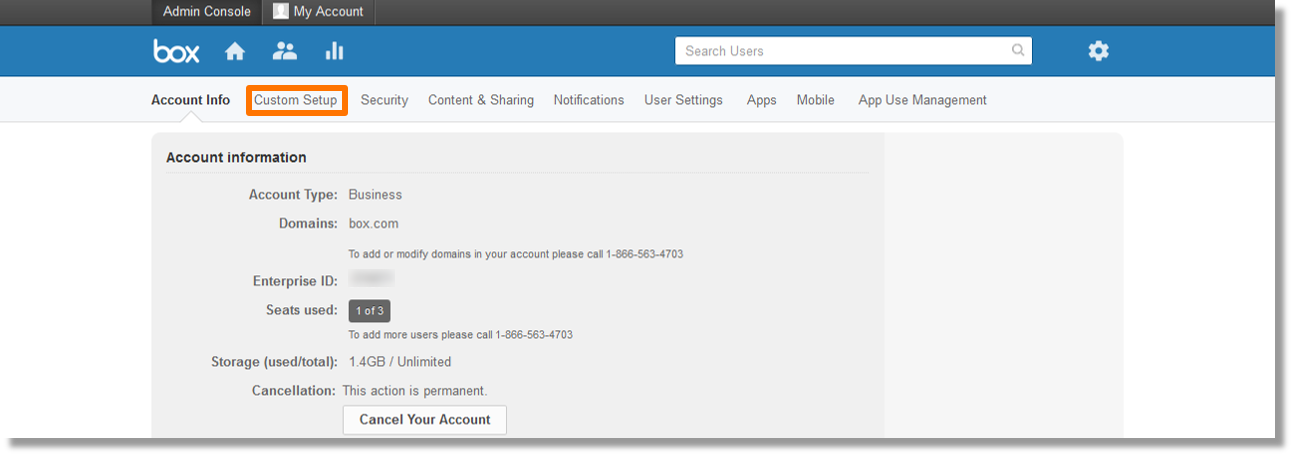Open the Mobile tab
Image resolution: width=1293 pixels, height=456 pixels.
click(816, 100)
